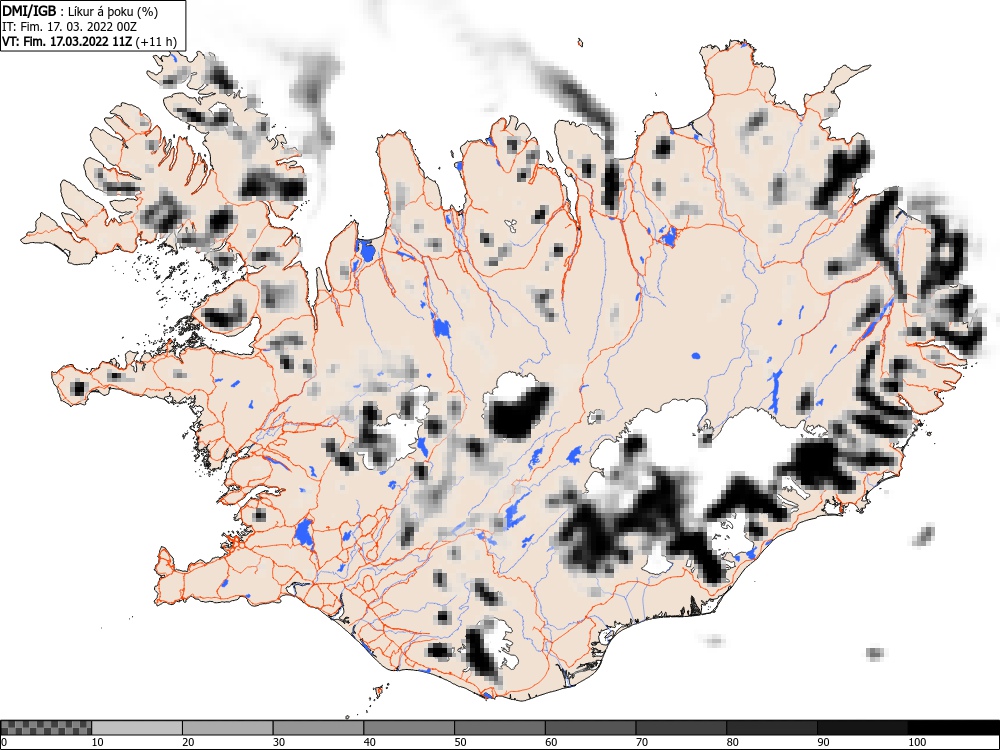Click the legend label '90'

[822, 742]
